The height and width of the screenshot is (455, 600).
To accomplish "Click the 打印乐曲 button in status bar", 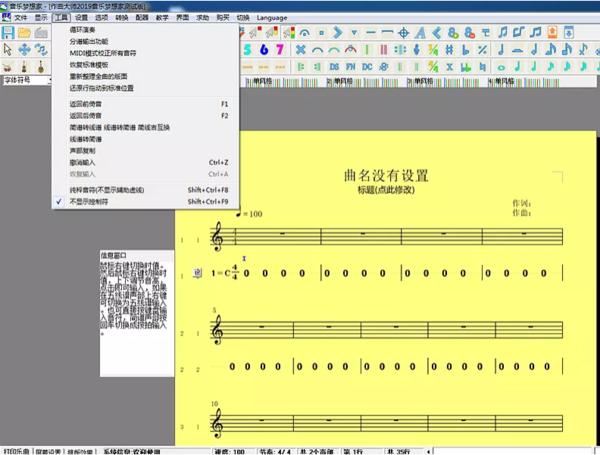I will [17, 450].
